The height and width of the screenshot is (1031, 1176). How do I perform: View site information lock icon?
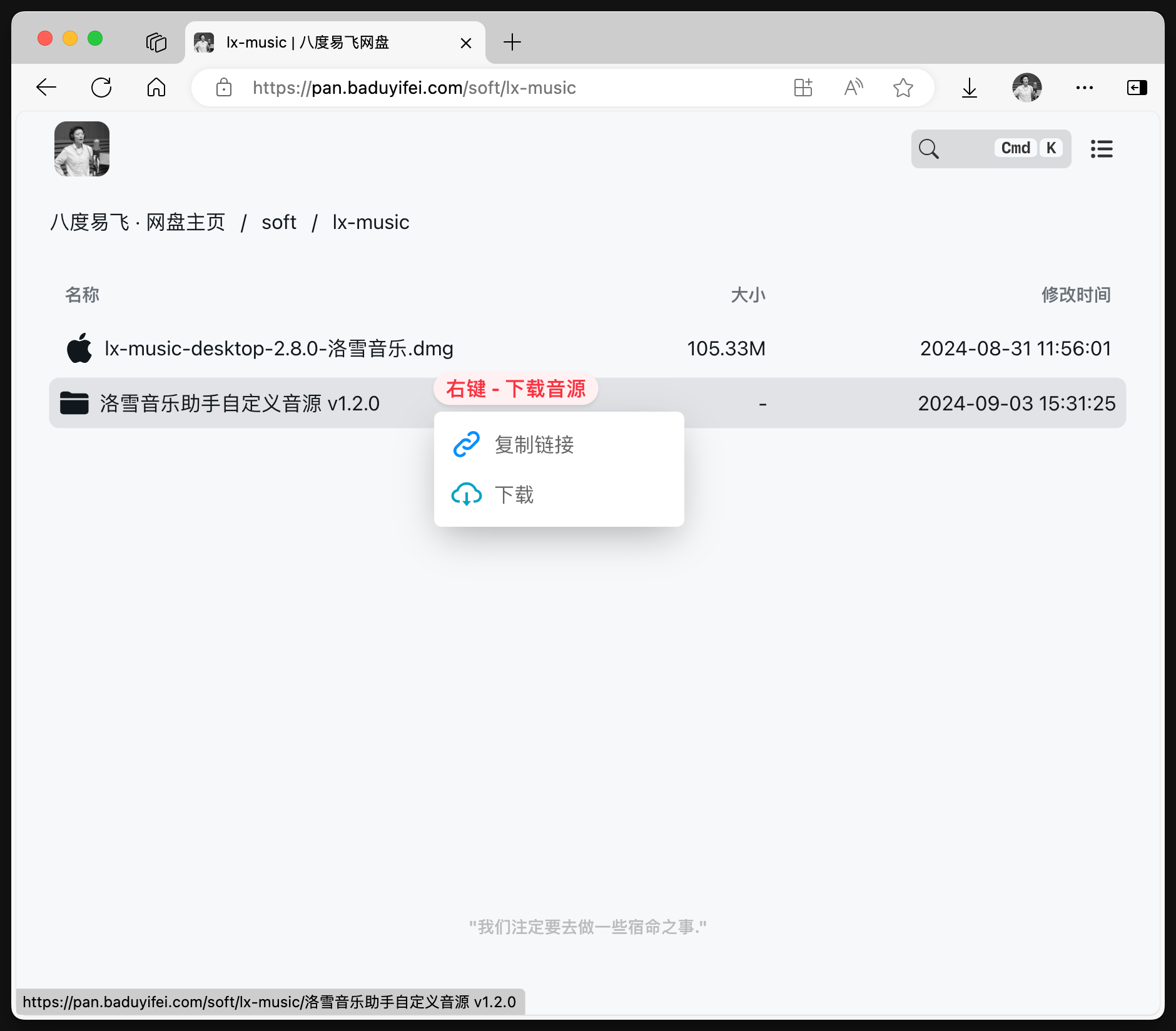pyautogui.click(x=224, y=88)
